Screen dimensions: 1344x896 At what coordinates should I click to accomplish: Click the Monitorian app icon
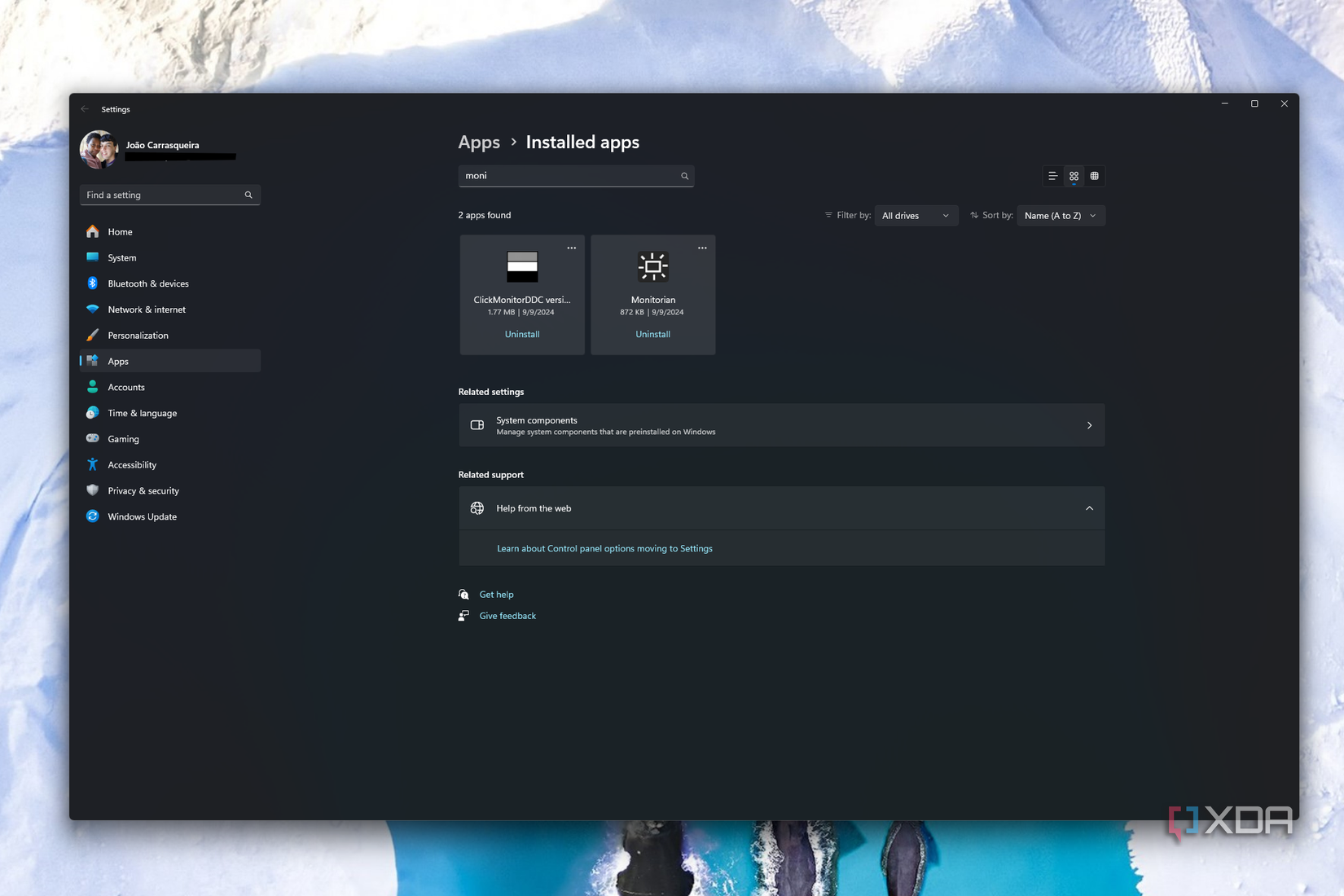point(652,266)
